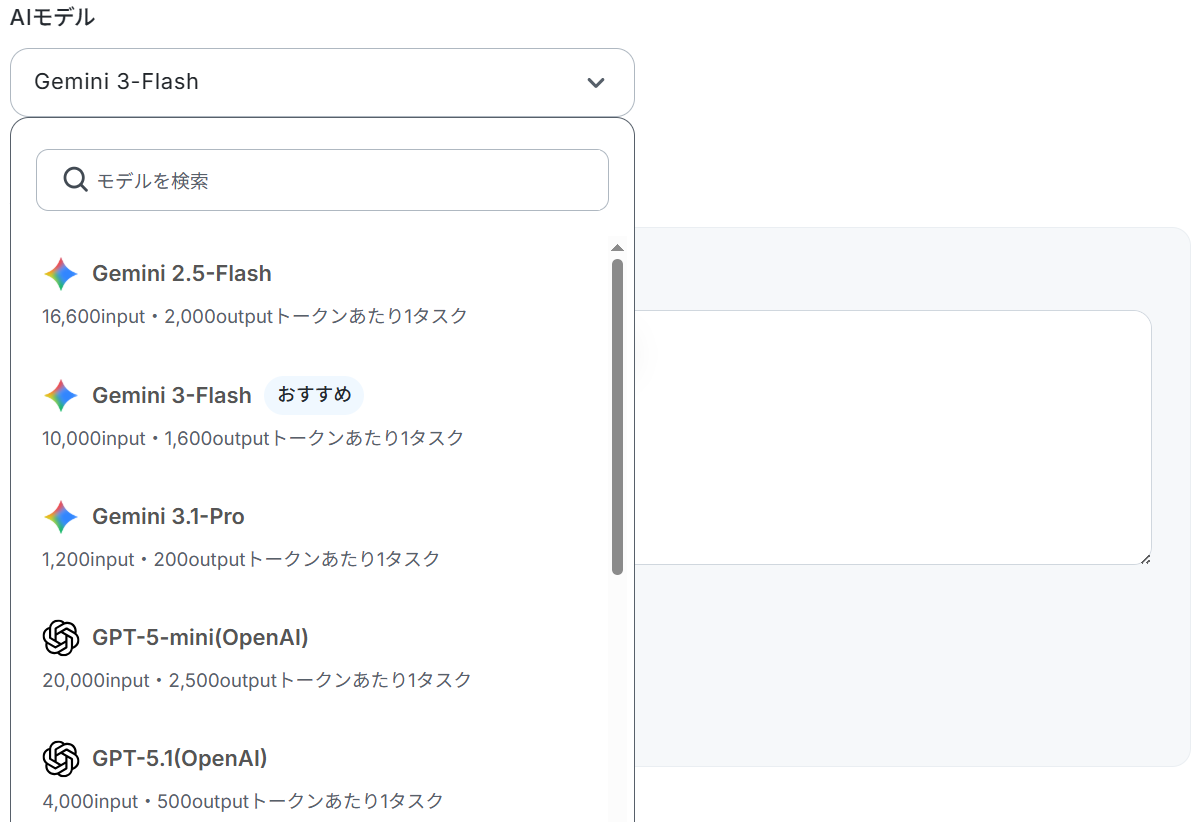Collapse the AI model dropdown chevron
Viewport: 1200px width, 822px height.
pos(596,82)
